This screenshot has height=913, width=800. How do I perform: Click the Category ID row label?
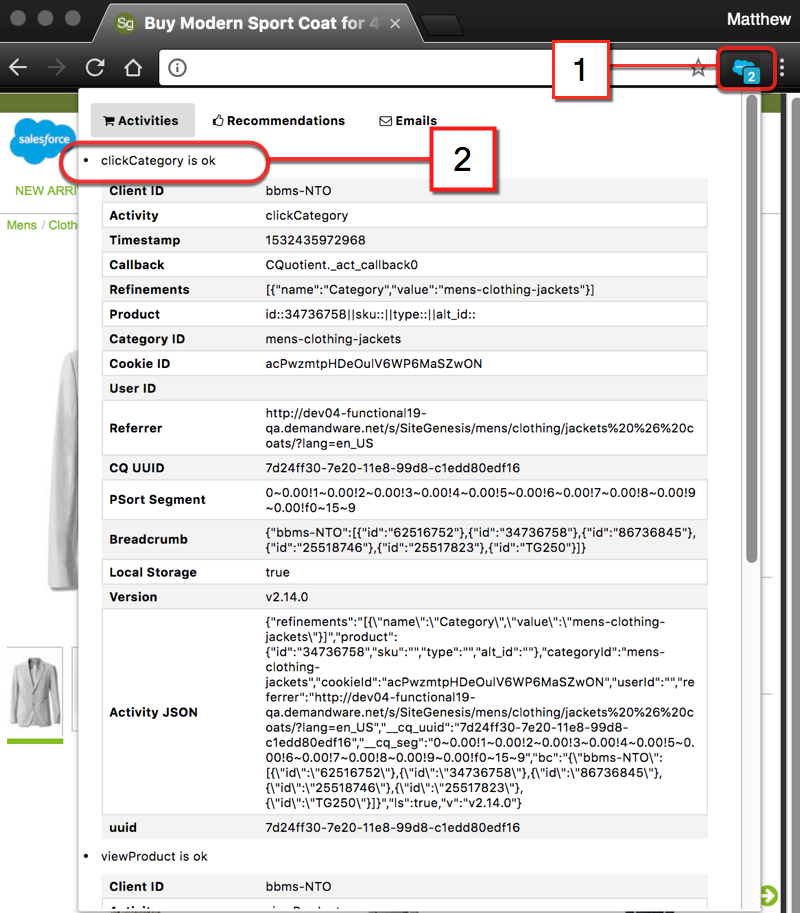[147, 339]
